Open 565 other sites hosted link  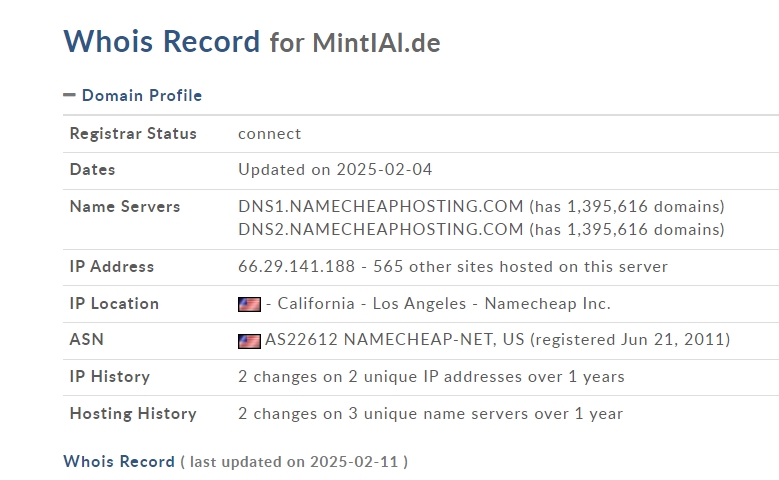(x=520, y=266)
